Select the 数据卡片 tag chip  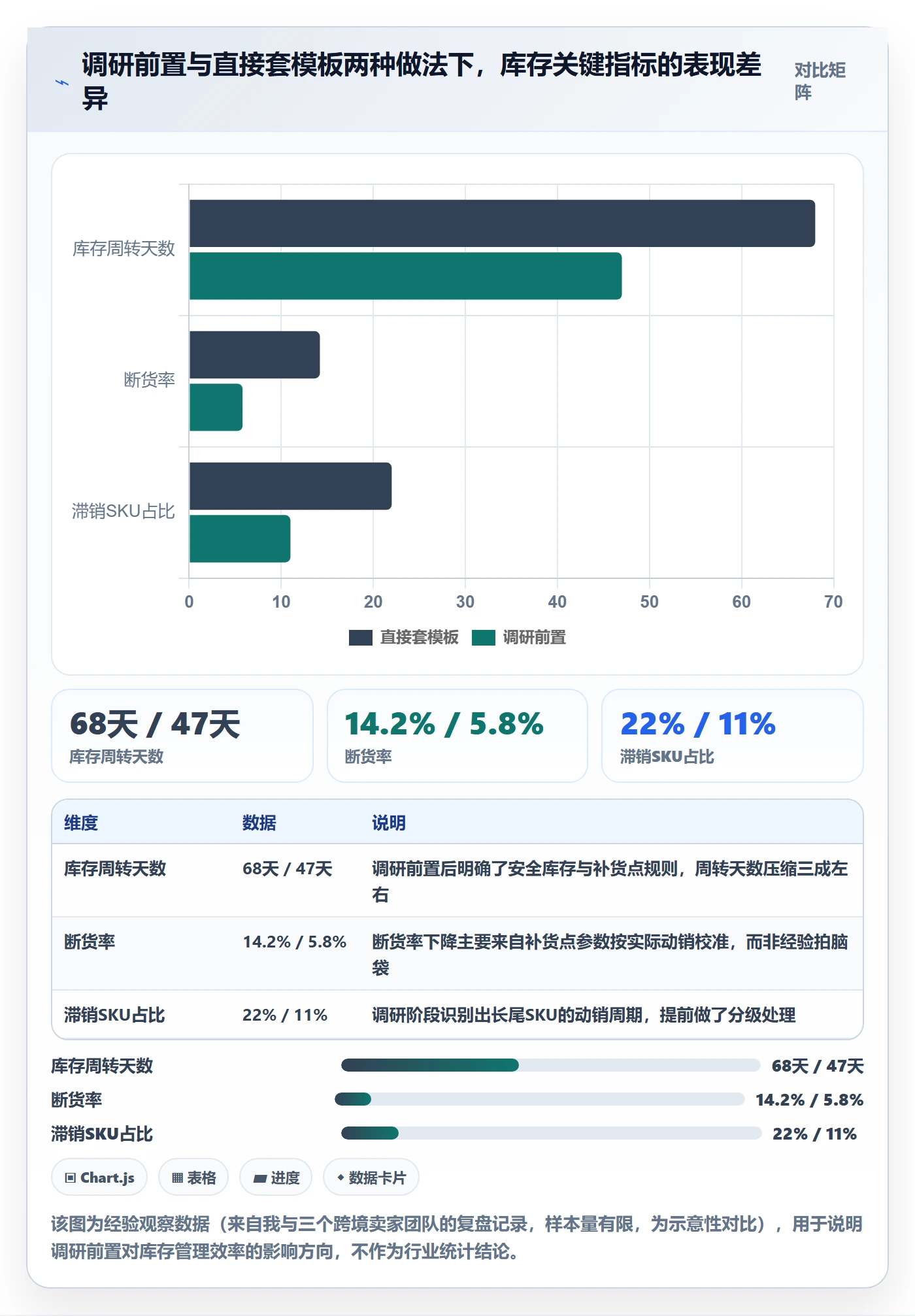[x=371, y=1177]
